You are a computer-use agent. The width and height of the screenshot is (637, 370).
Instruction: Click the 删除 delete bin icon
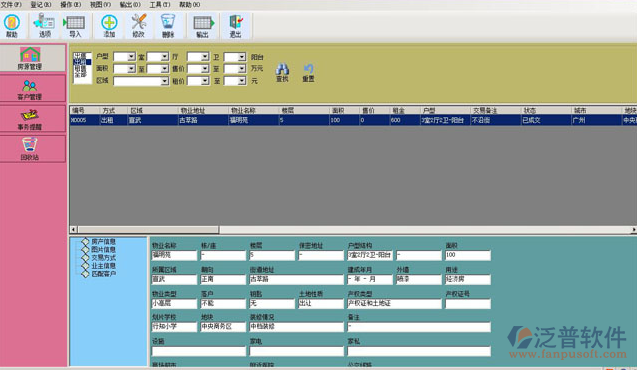tap(168, 26)
